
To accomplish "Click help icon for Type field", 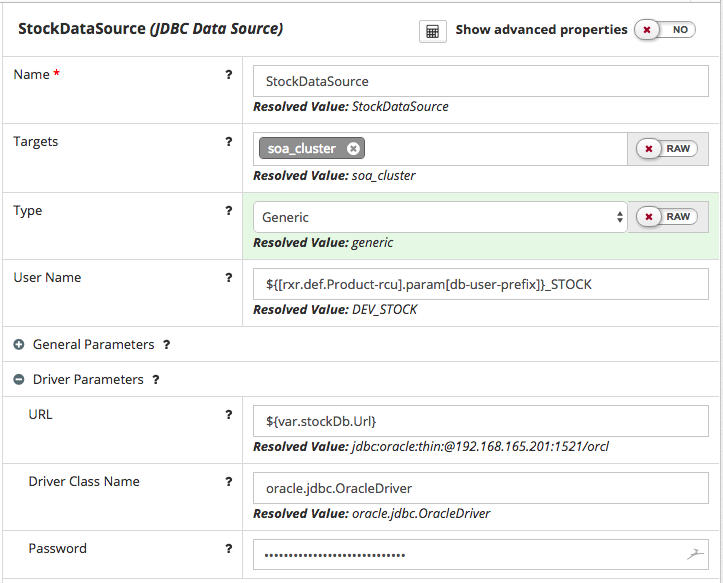I will (229, 211).
